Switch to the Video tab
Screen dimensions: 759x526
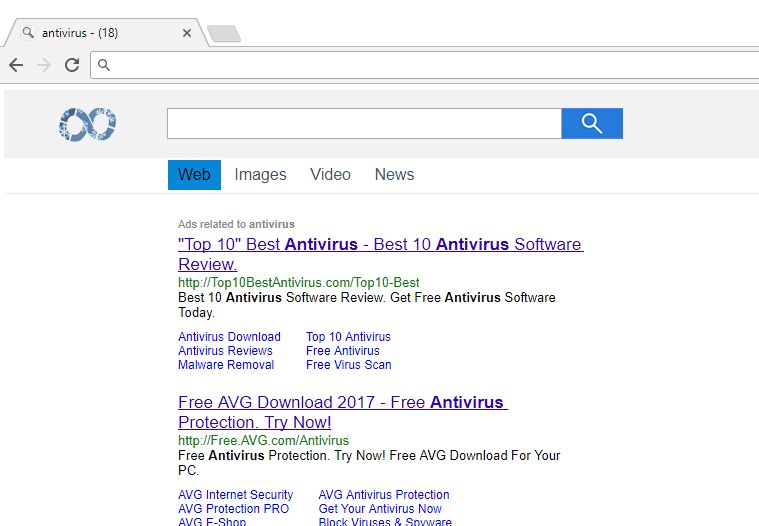point(330,174)
